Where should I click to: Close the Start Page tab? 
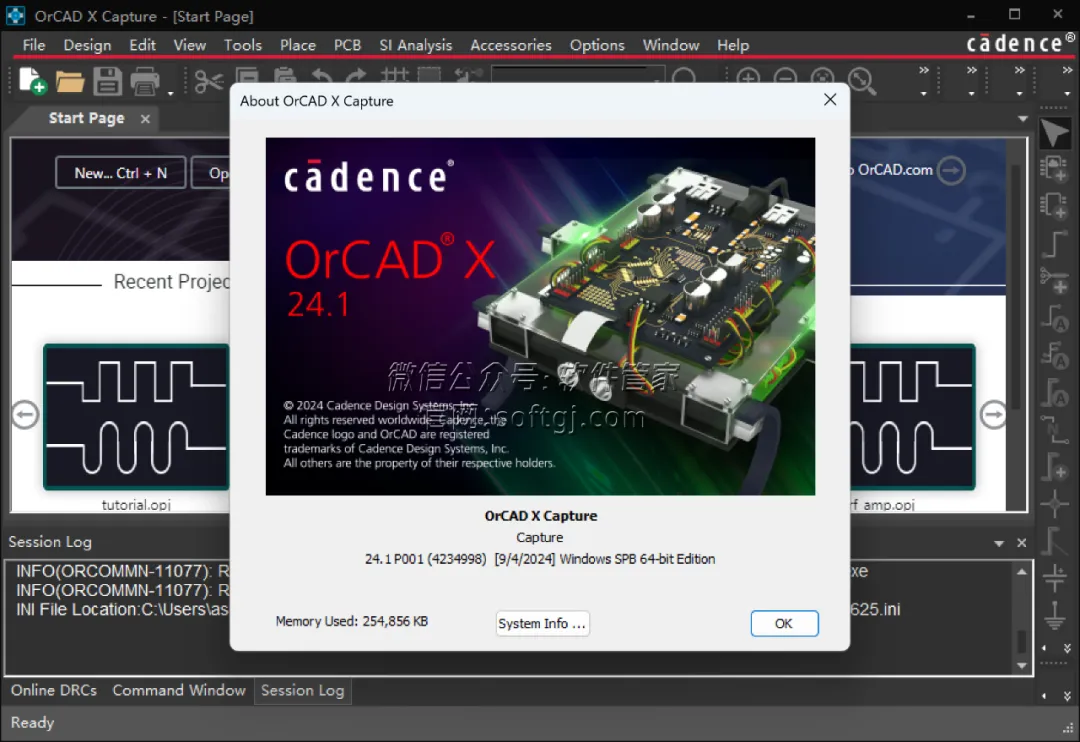click(x=145, y=118)
